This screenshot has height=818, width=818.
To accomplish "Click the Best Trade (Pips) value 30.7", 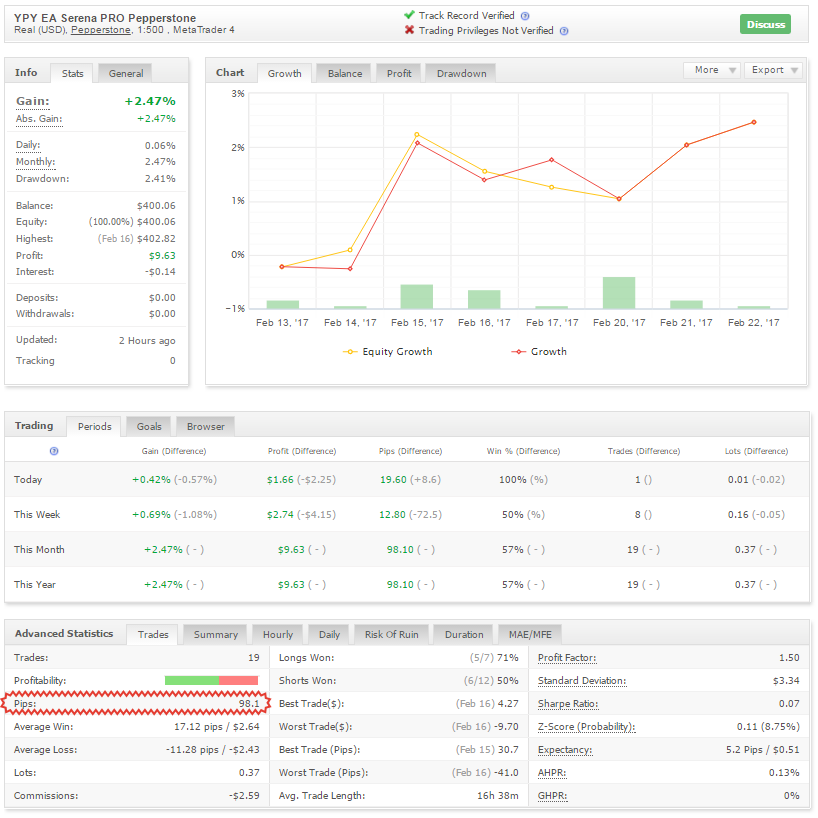I will coord(508,750).
